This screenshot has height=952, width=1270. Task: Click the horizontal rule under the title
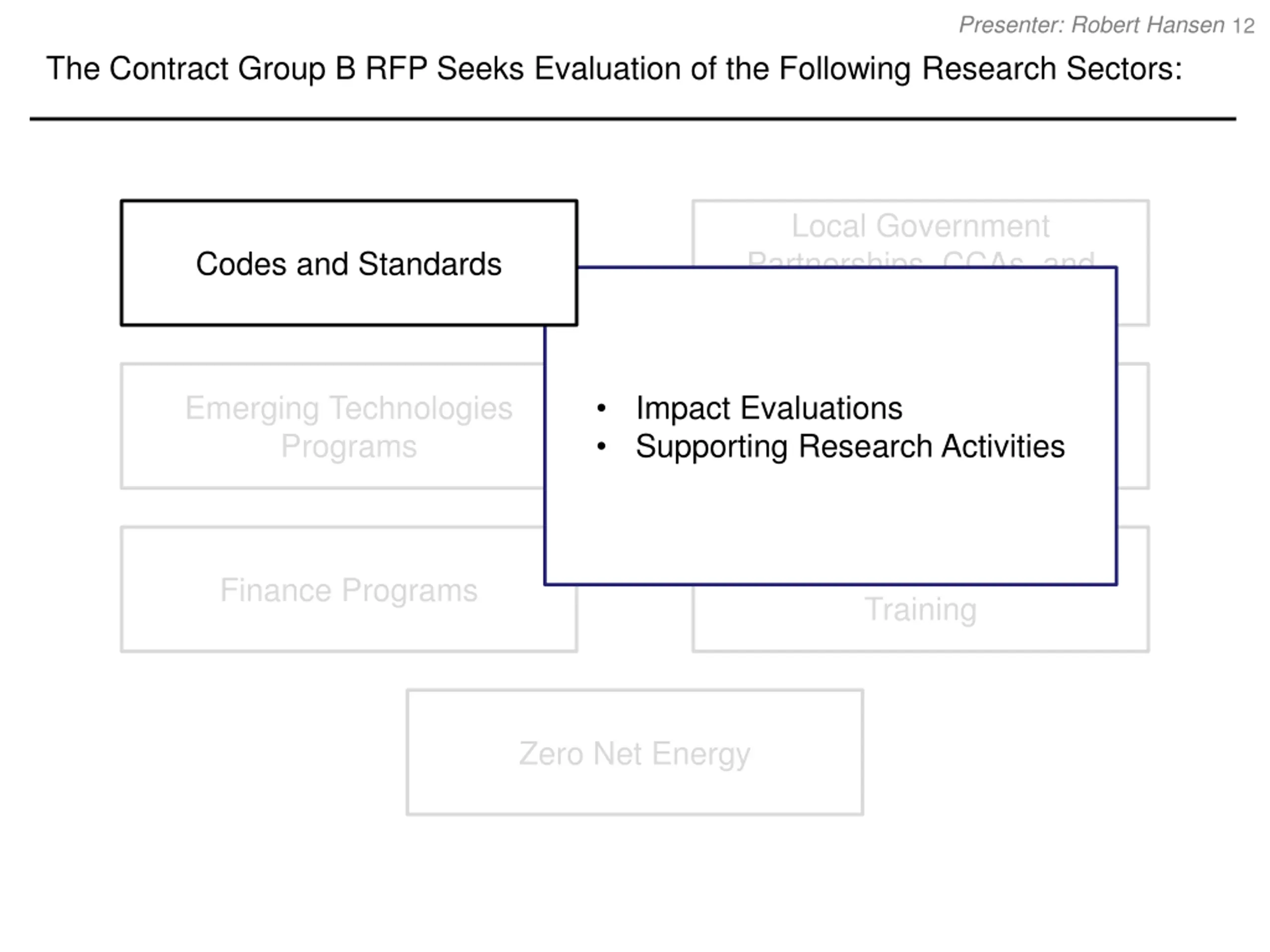[633, 119]
